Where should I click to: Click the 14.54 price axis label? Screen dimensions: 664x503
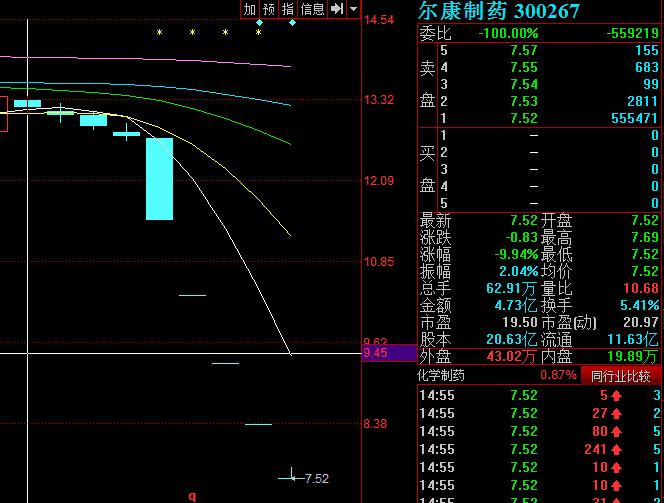(379, 19)
